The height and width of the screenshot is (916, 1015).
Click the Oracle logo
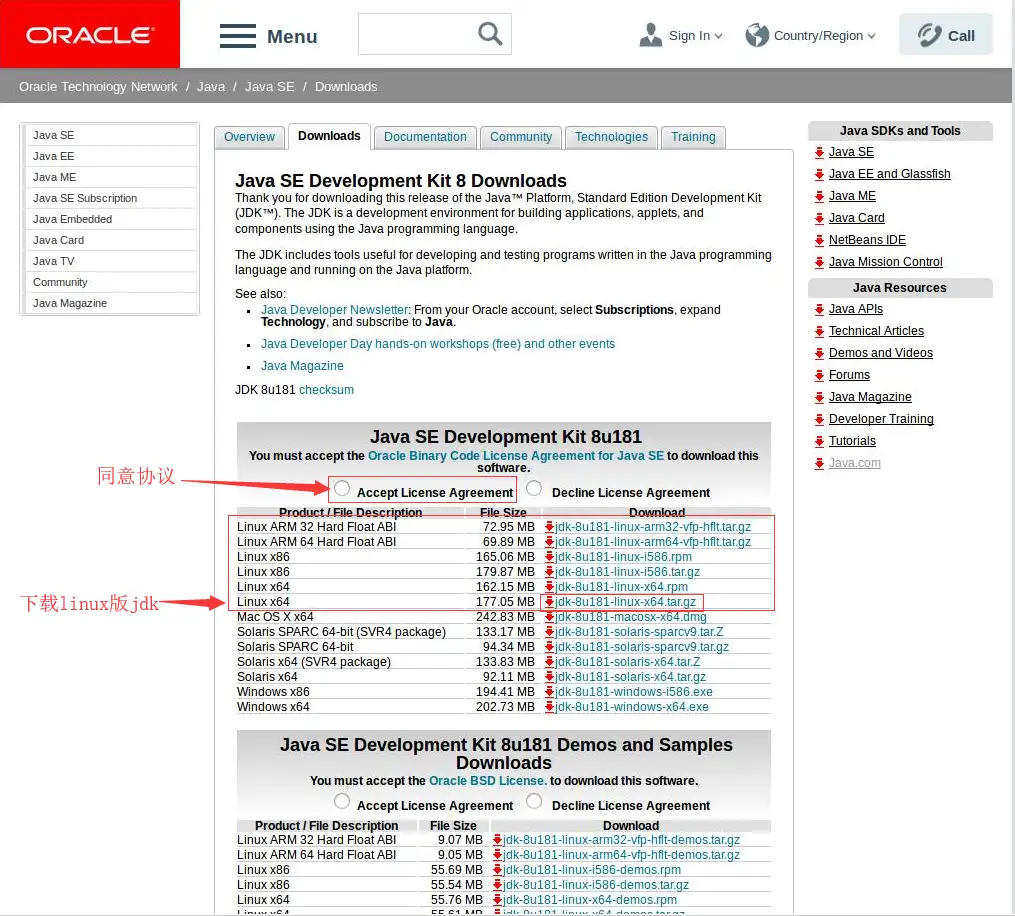[90, 35]
